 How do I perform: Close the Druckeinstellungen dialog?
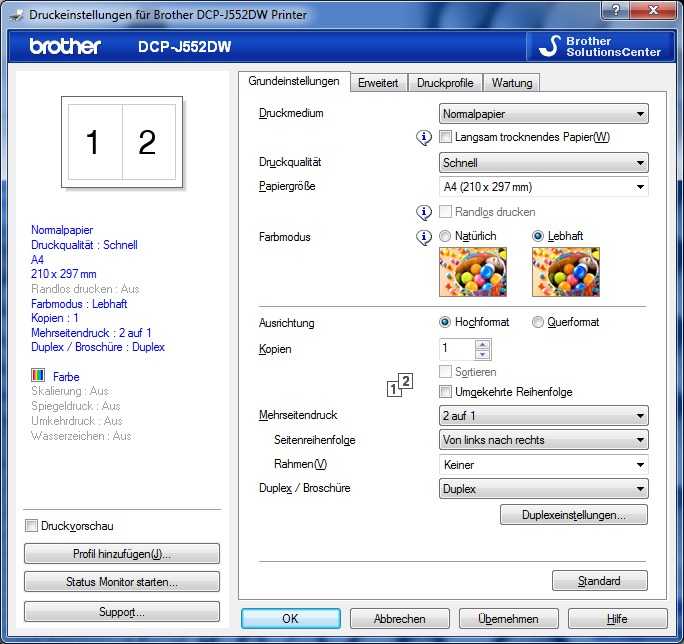(x=653, y=10)
